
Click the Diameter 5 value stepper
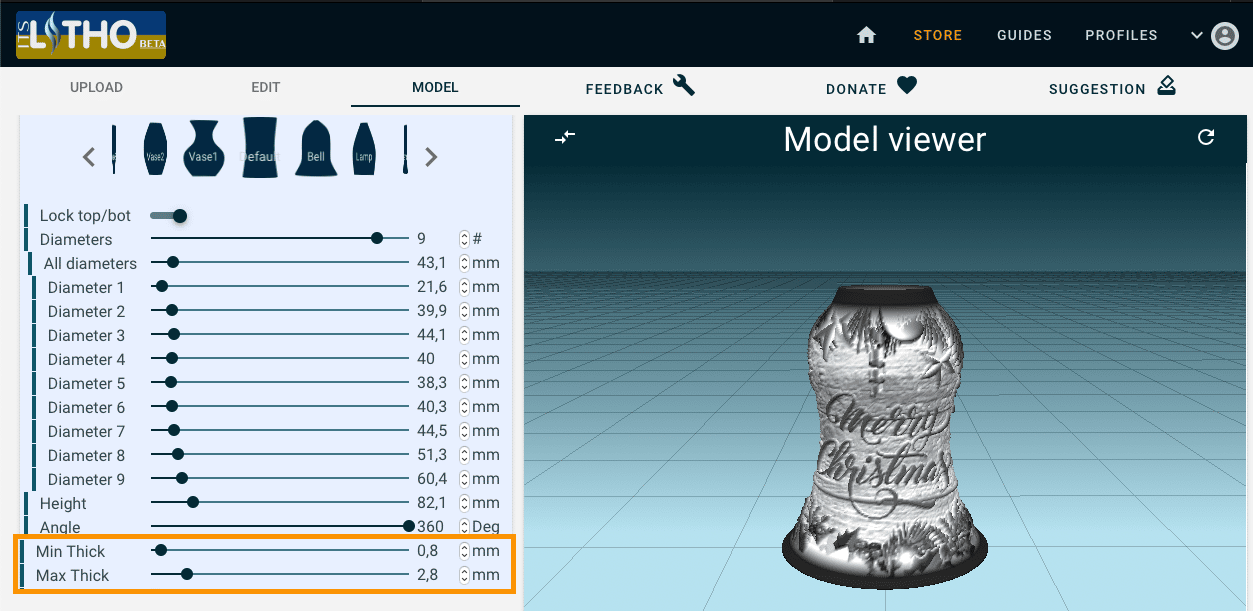[x=464, y=383]
